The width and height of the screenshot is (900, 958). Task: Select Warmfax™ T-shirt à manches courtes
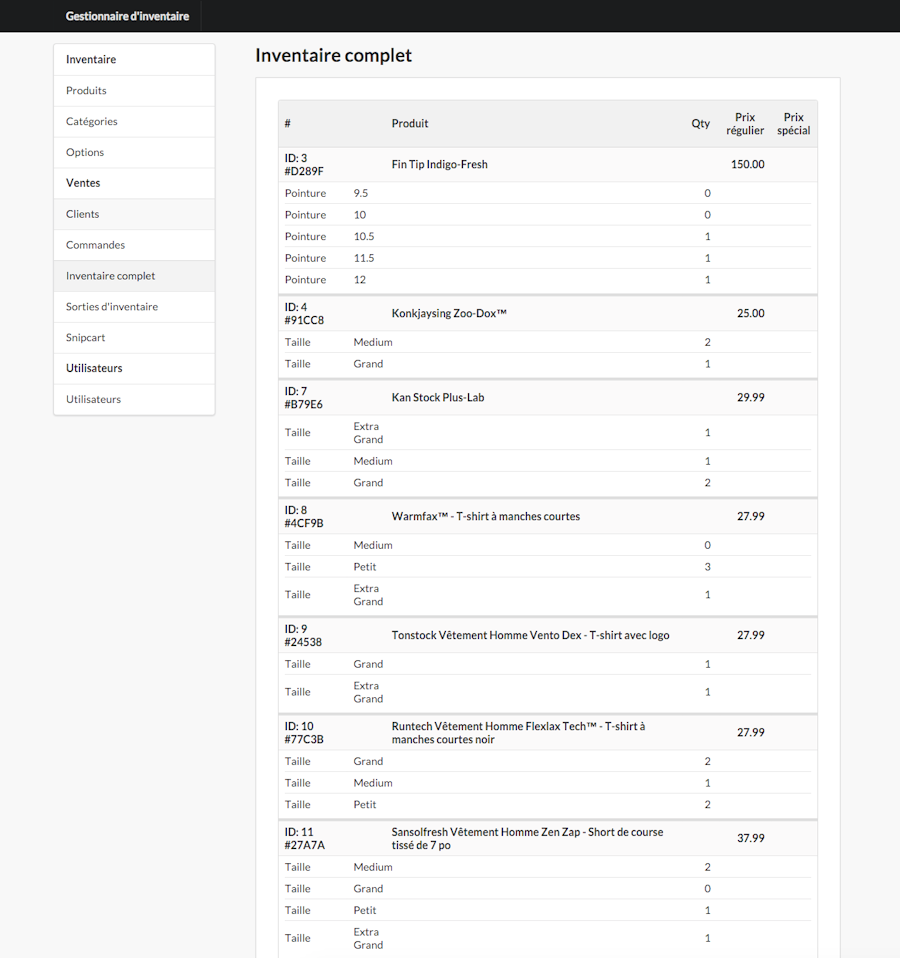(x=486, y=516)
